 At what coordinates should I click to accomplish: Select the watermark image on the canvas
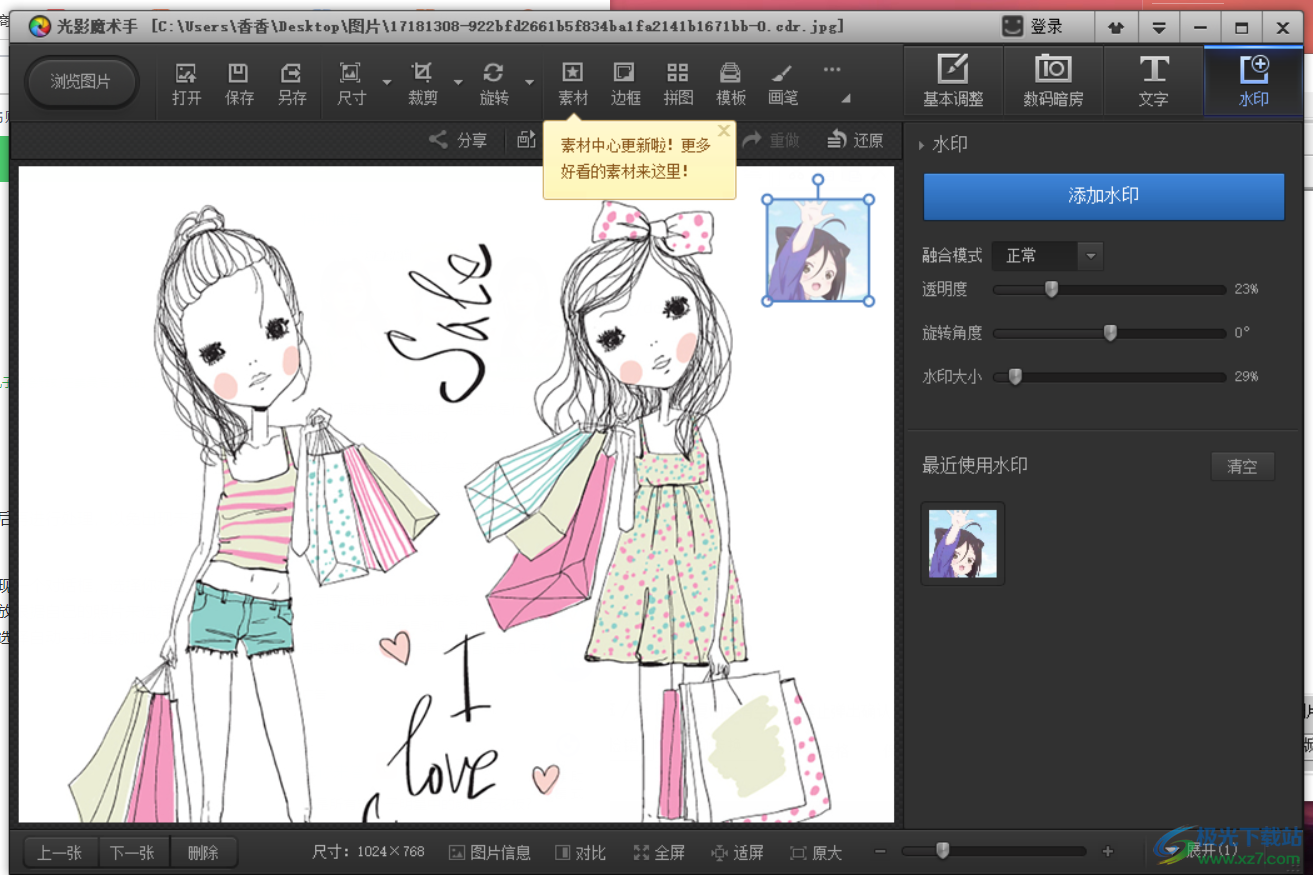click(818, 250)
